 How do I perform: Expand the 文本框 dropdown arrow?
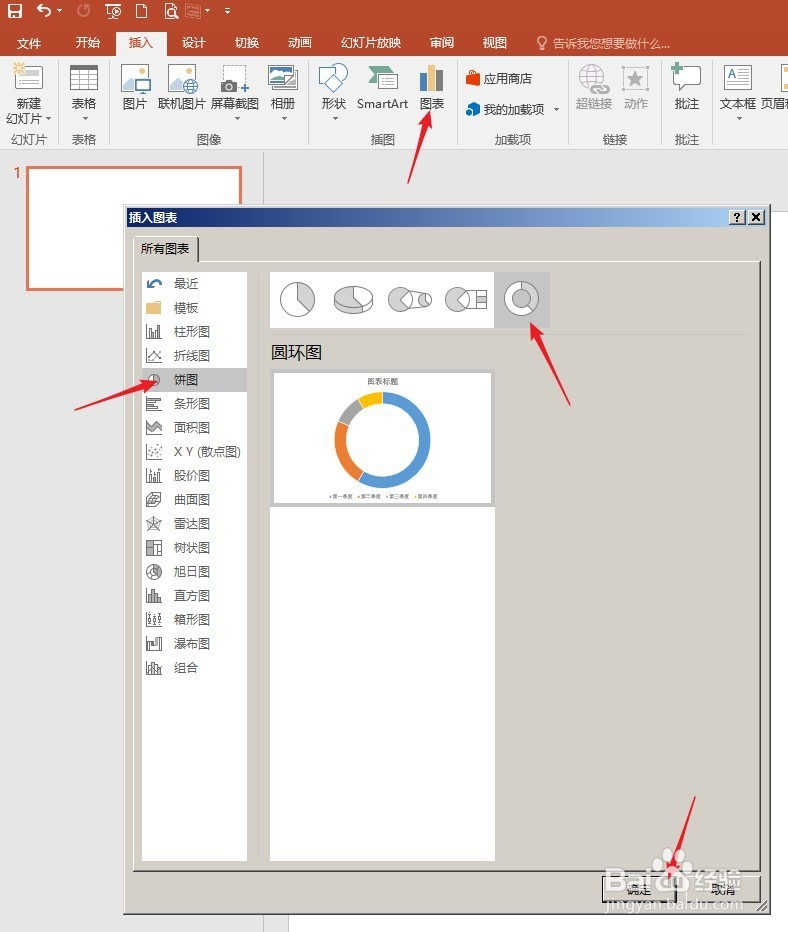(x=739, y=119)
